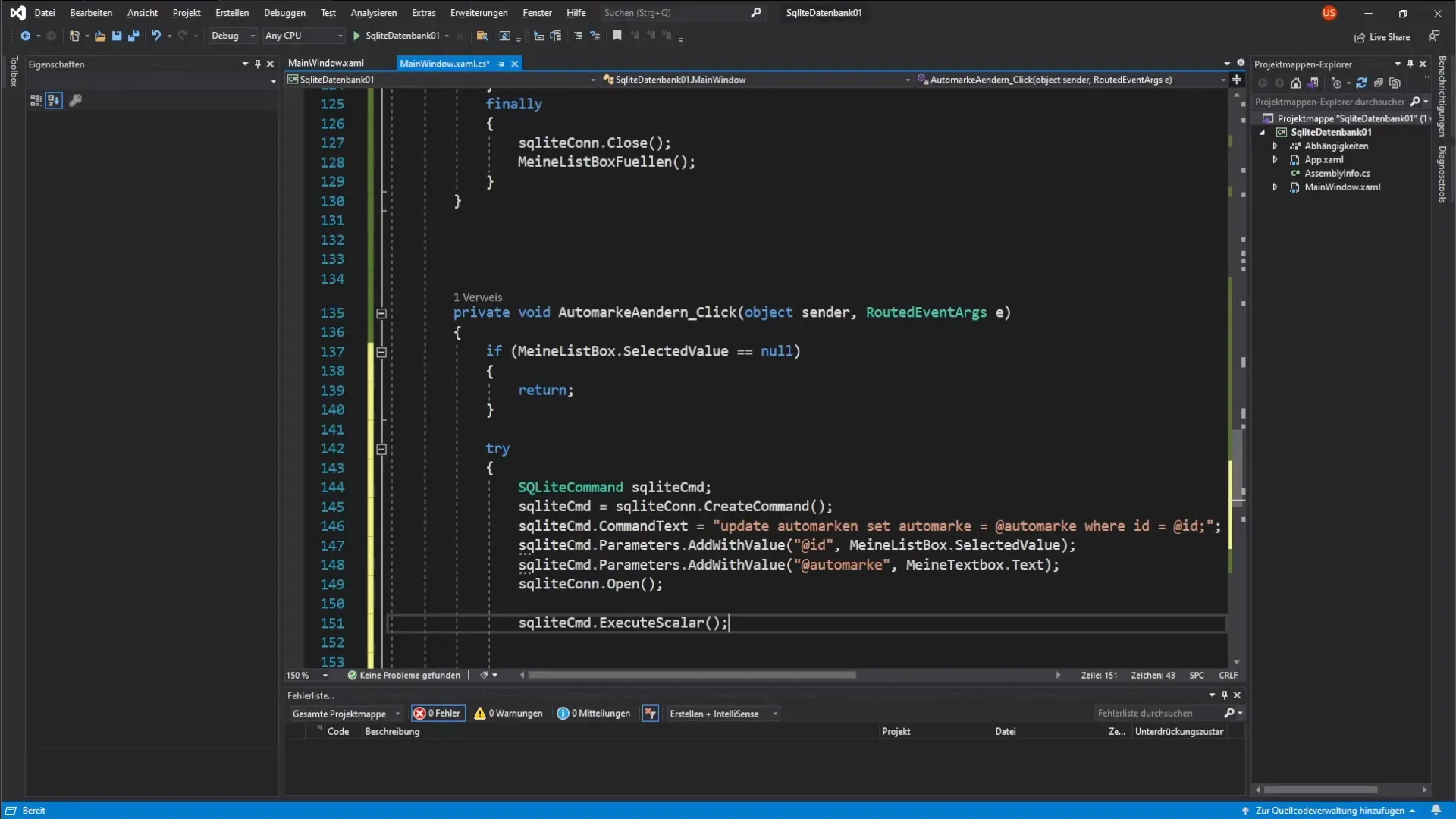
Task: Switch views icon in Projektmappen-Explorer toolbar
Action: coord(1313,83)
